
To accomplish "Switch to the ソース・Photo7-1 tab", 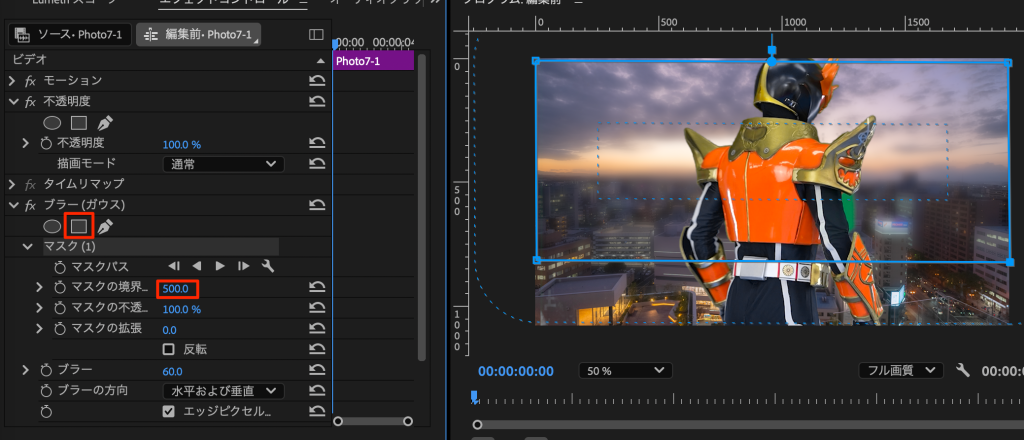I will coord(67,35).
